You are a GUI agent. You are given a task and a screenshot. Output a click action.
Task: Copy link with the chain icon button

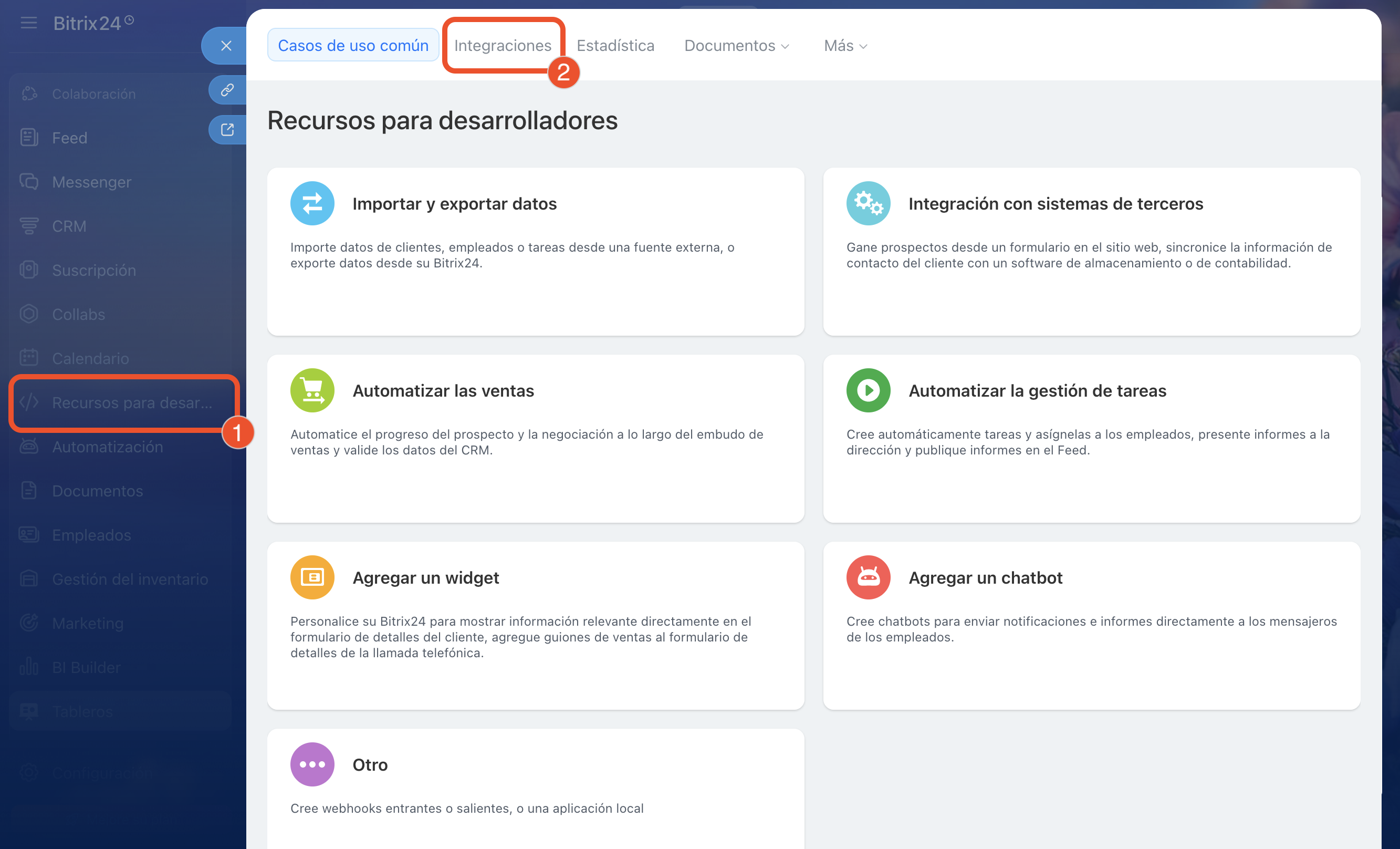(227, 90)
